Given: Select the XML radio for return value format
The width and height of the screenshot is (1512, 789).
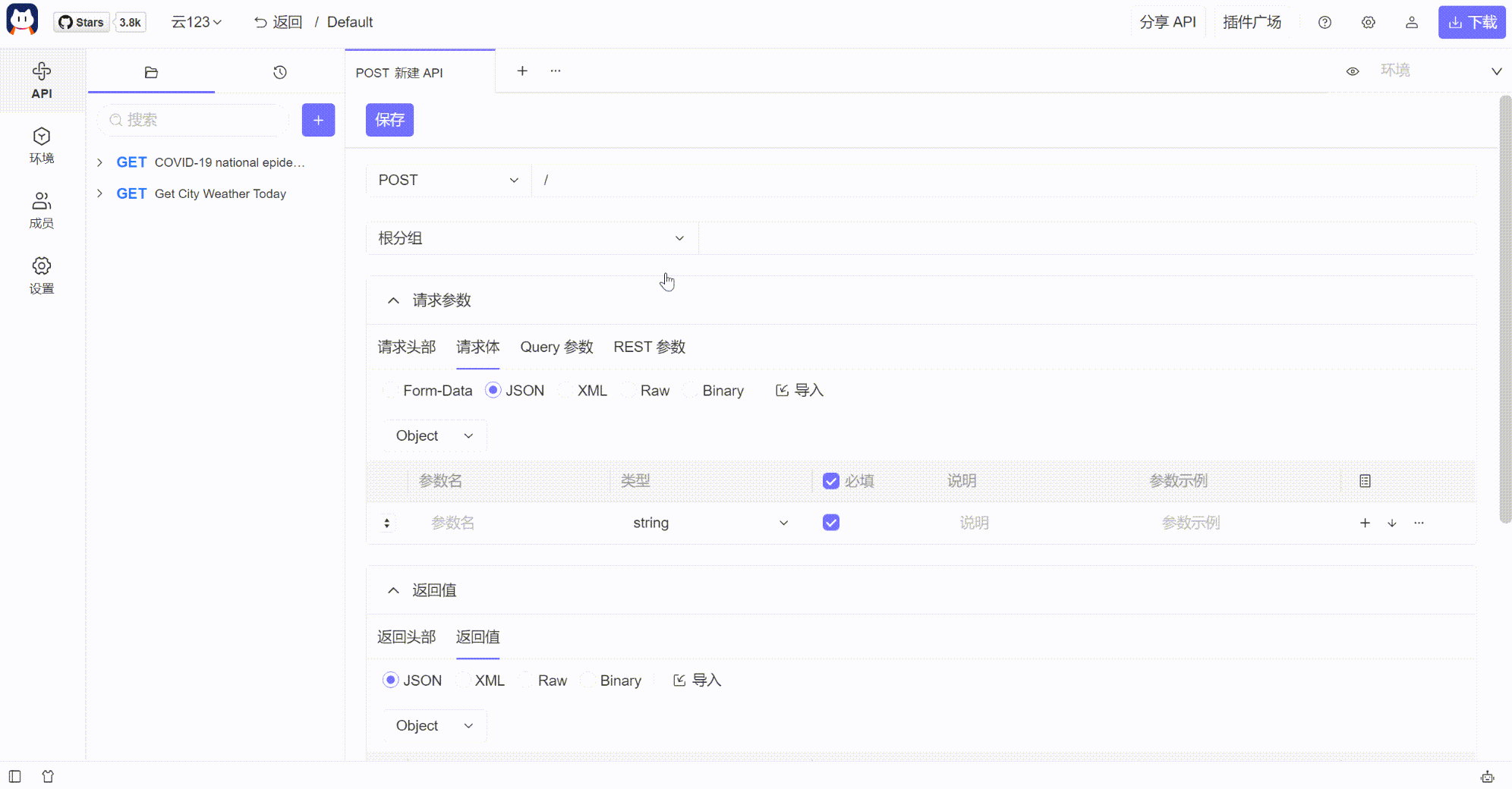Looking at the screenshot, I should click(x=463, y=681).
